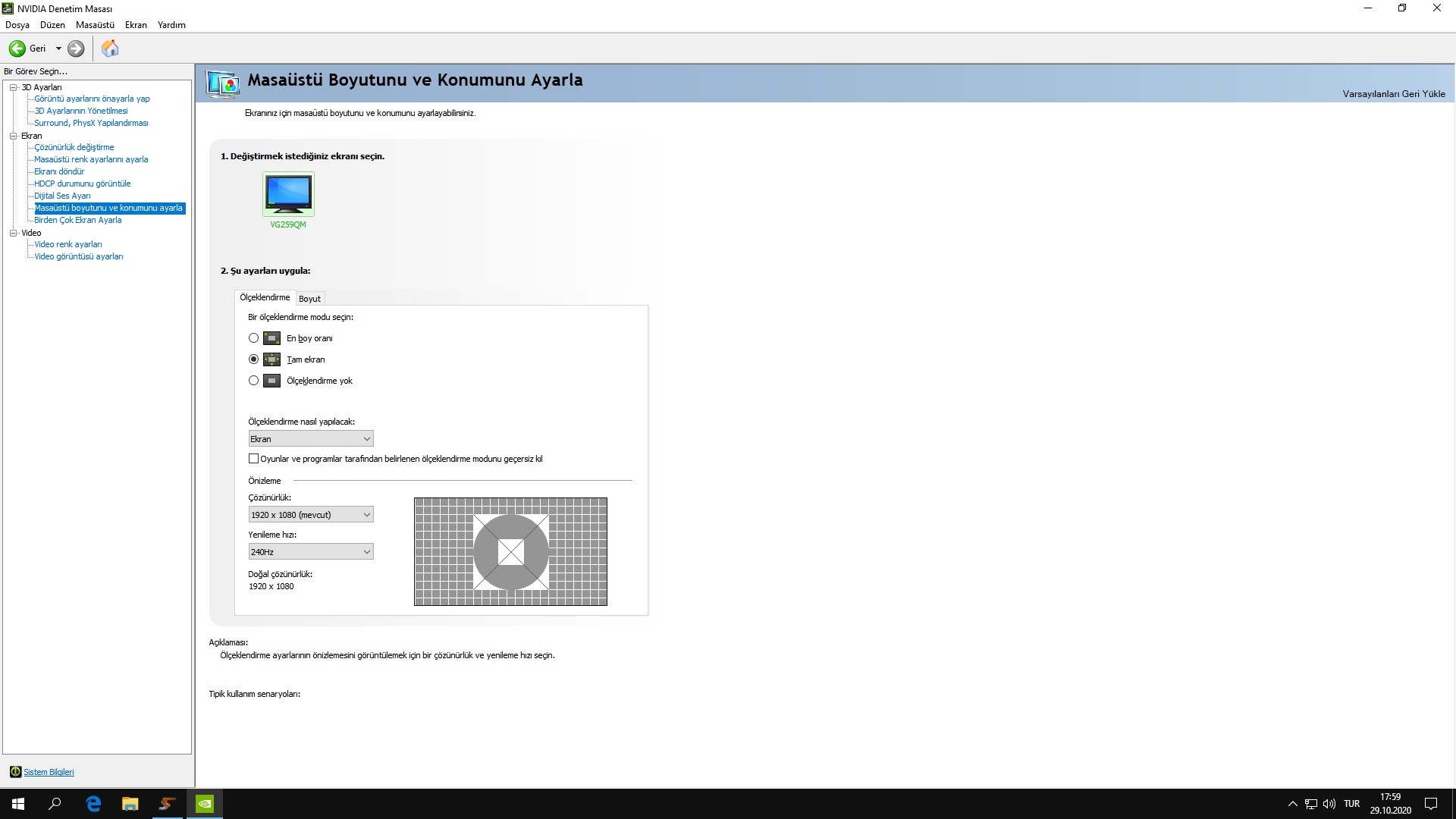The height and width of the screenshot is (819, 1456).
Task: Open Dijital Ses Ayarı page
Action: (x=62, y=196)
